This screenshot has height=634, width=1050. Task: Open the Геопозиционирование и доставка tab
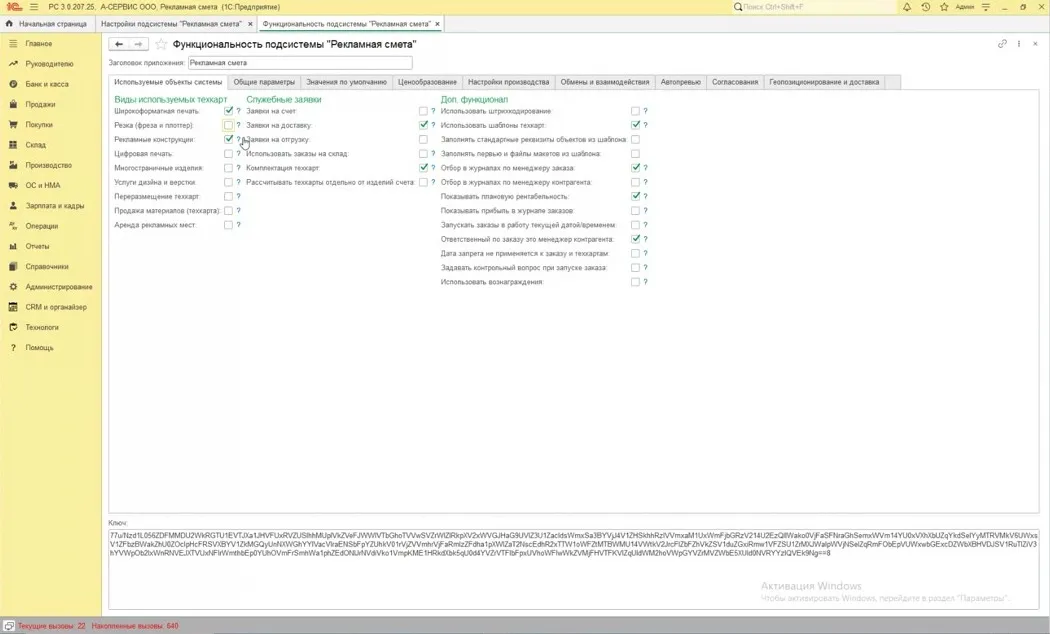[824, 82]
